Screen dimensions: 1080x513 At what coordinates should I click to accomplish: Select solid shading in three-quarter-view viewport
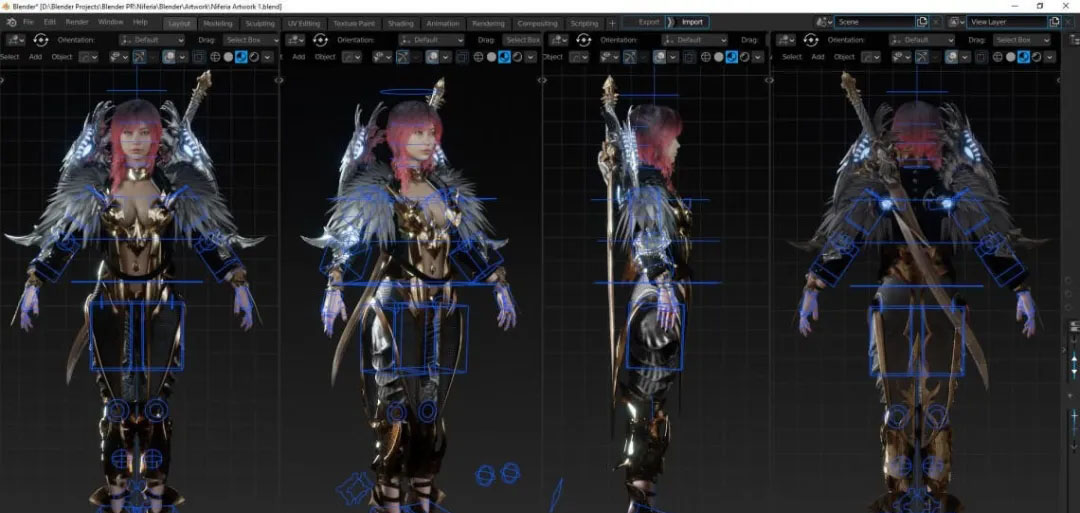coord(491,56)
